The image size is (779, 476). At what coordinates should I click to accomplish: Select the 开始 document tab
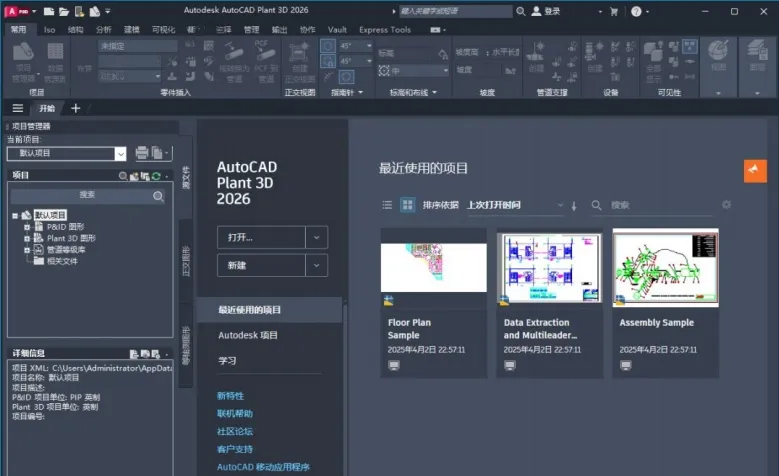47,108
